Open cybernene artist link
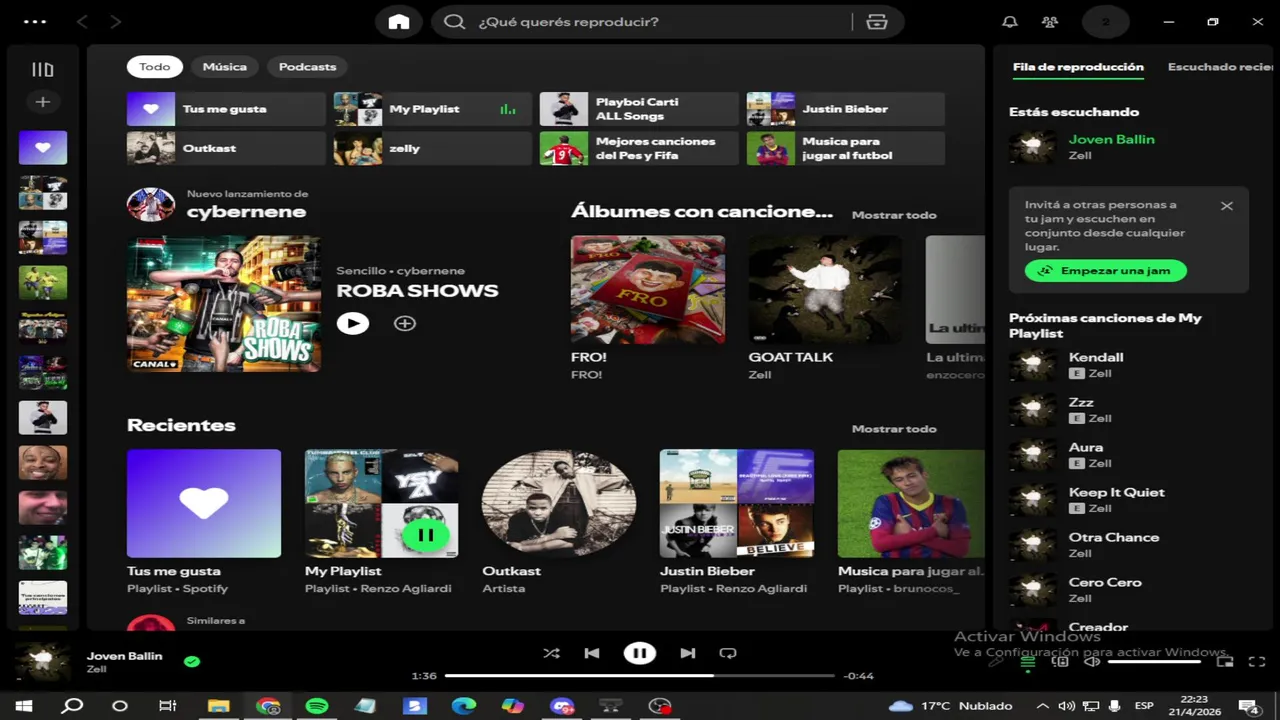The width and height of the screenshot is (1280, 720). 246,212
